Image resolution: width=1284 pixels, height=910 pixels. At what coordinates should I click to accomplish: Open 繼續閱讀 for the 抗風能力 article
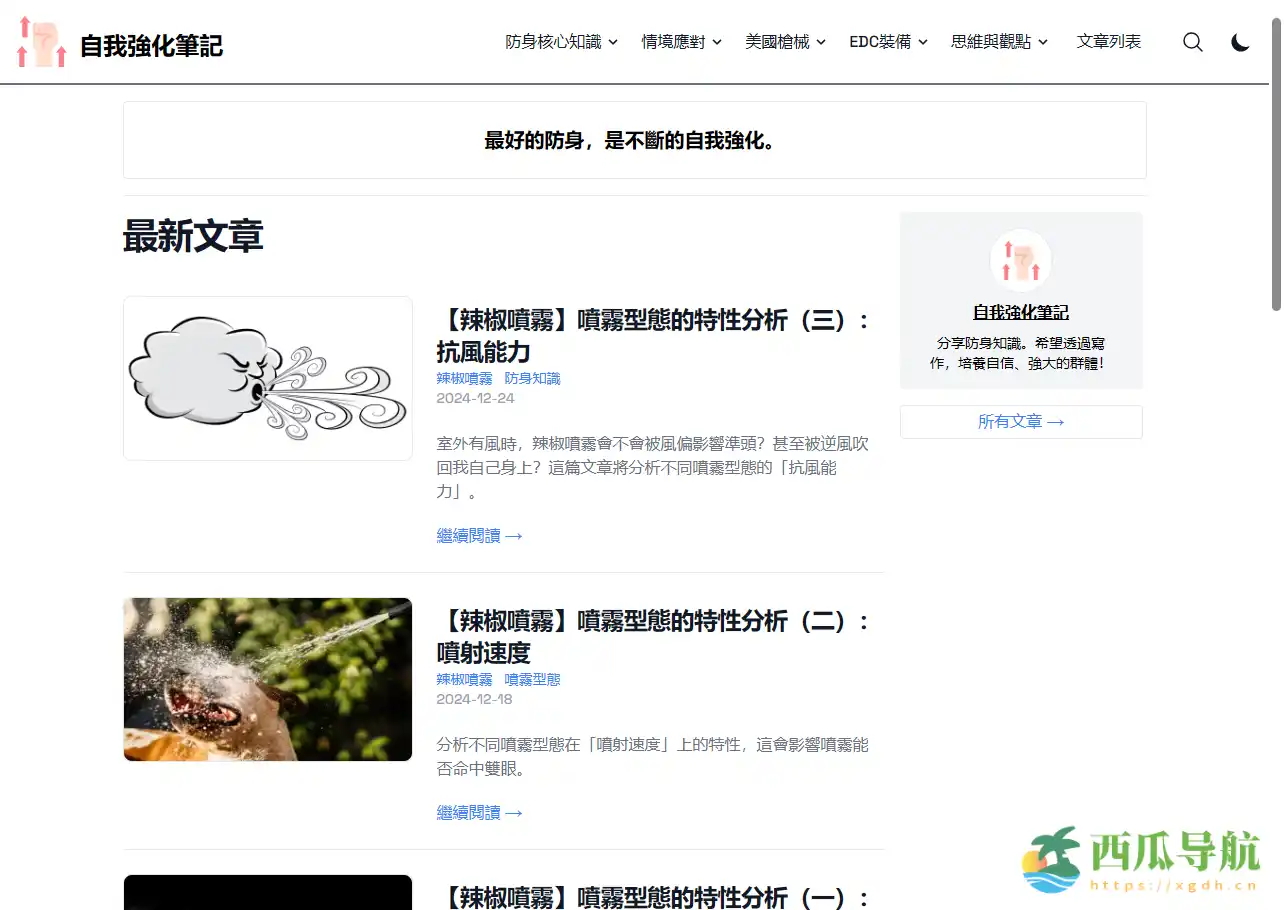(479, 535)
